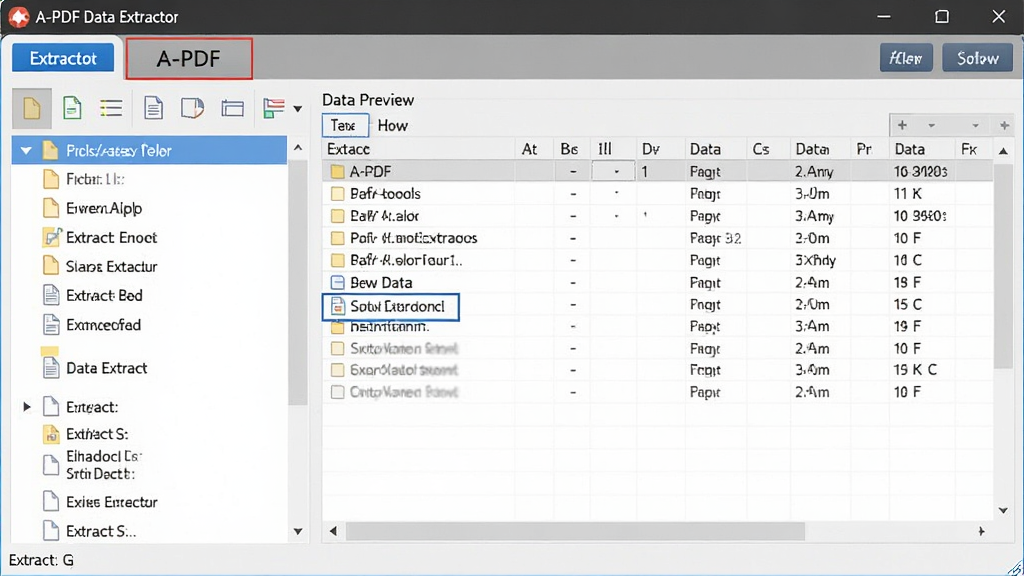Select the "Exies Entectur" tree item
Screen dimensions: 1024x576
[x=112, y=502]
